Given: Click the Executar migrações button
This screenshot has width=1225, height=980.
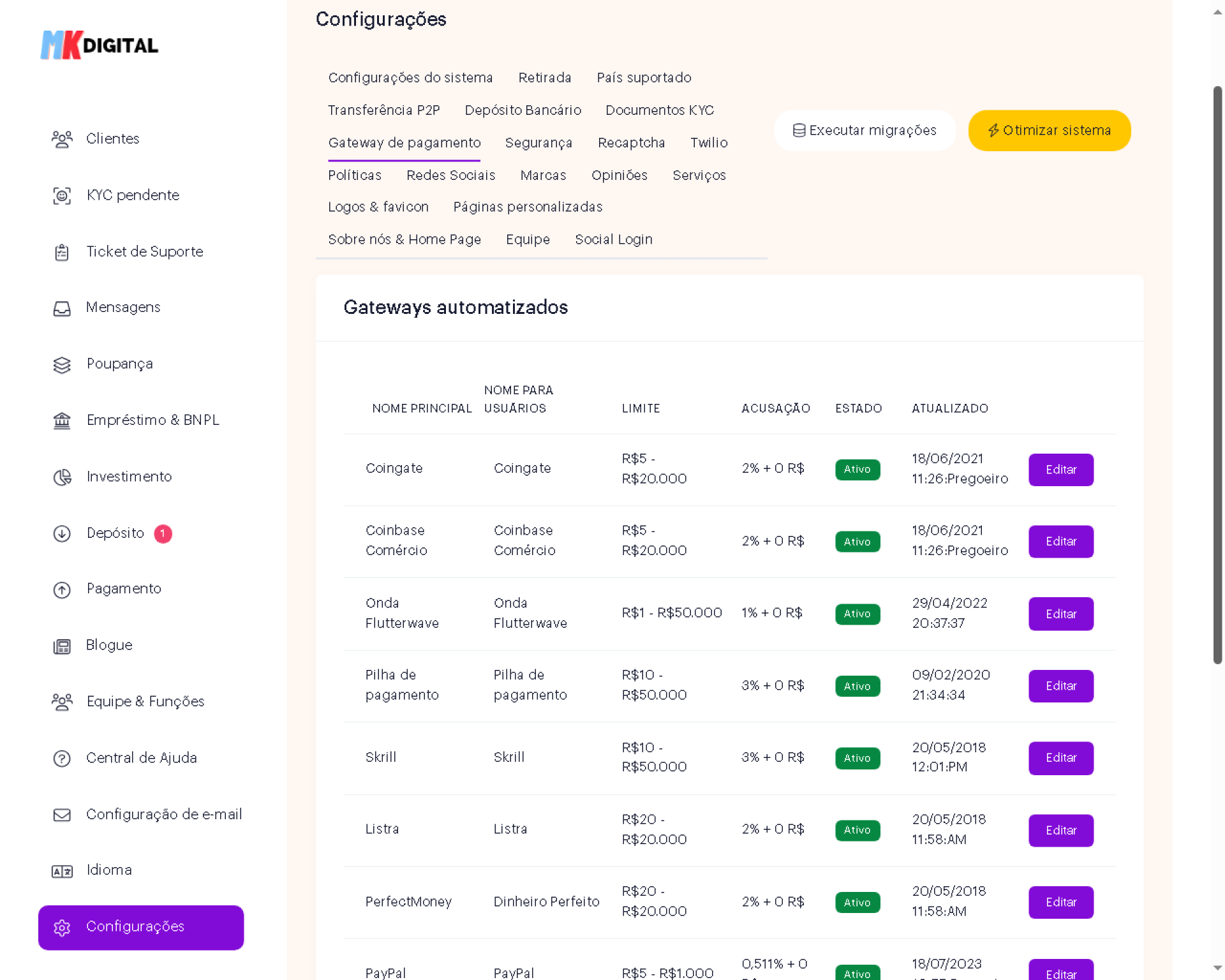Looking at the screenshot, I should point(865,131).
